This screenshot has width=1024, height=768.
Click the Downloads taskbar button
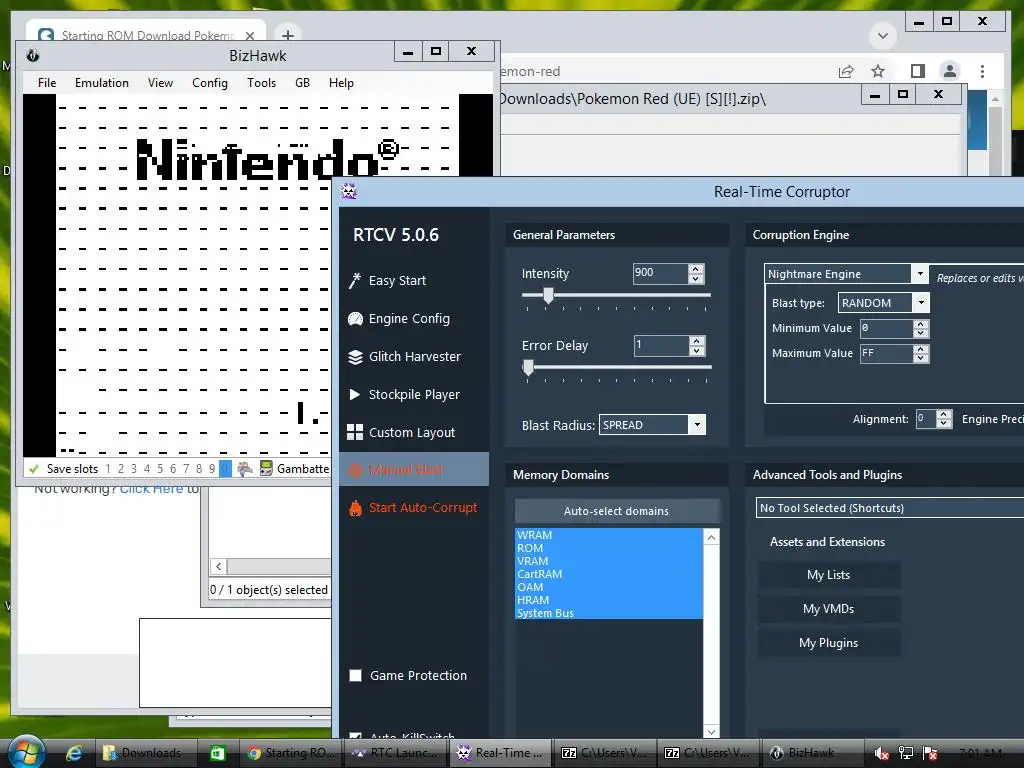point(146,753)
